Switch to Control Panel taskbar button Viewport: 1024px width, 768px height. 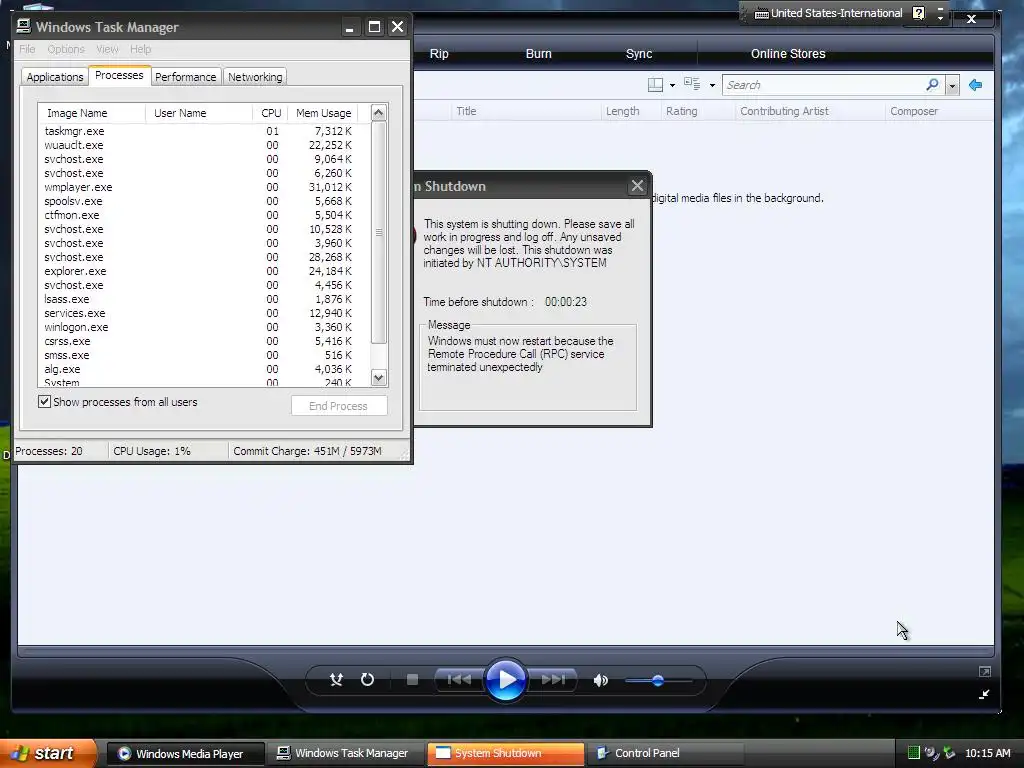tap(665, 754)
